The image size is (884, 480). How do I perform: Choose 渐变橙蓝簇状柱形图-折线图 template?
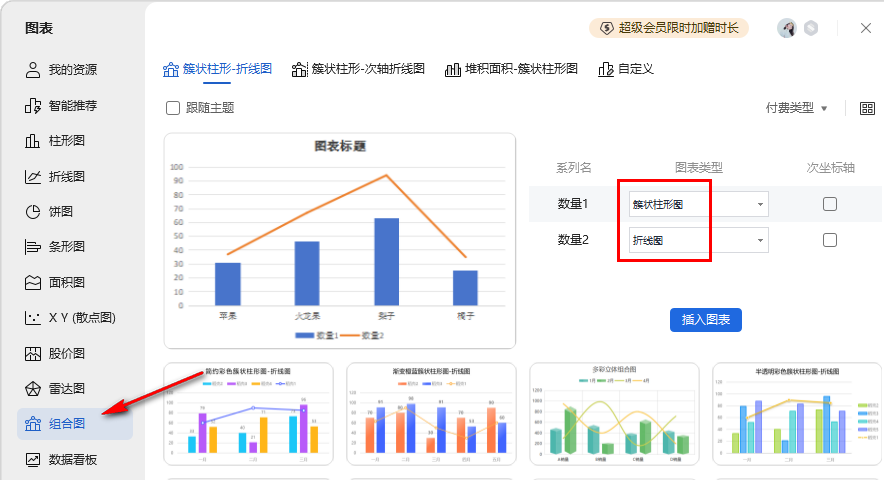[x=431, y=414]
